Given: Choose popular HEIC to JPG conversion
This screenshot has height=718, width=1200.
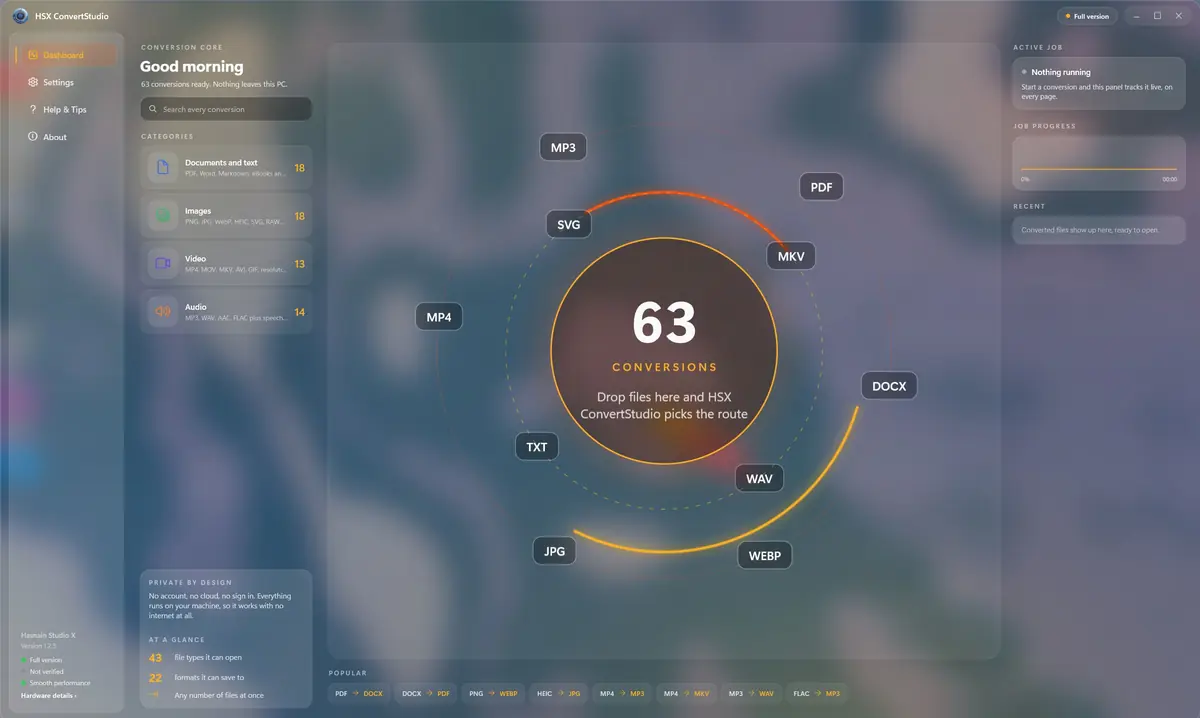Looking at the screenshot, I should tap(558, 693).
